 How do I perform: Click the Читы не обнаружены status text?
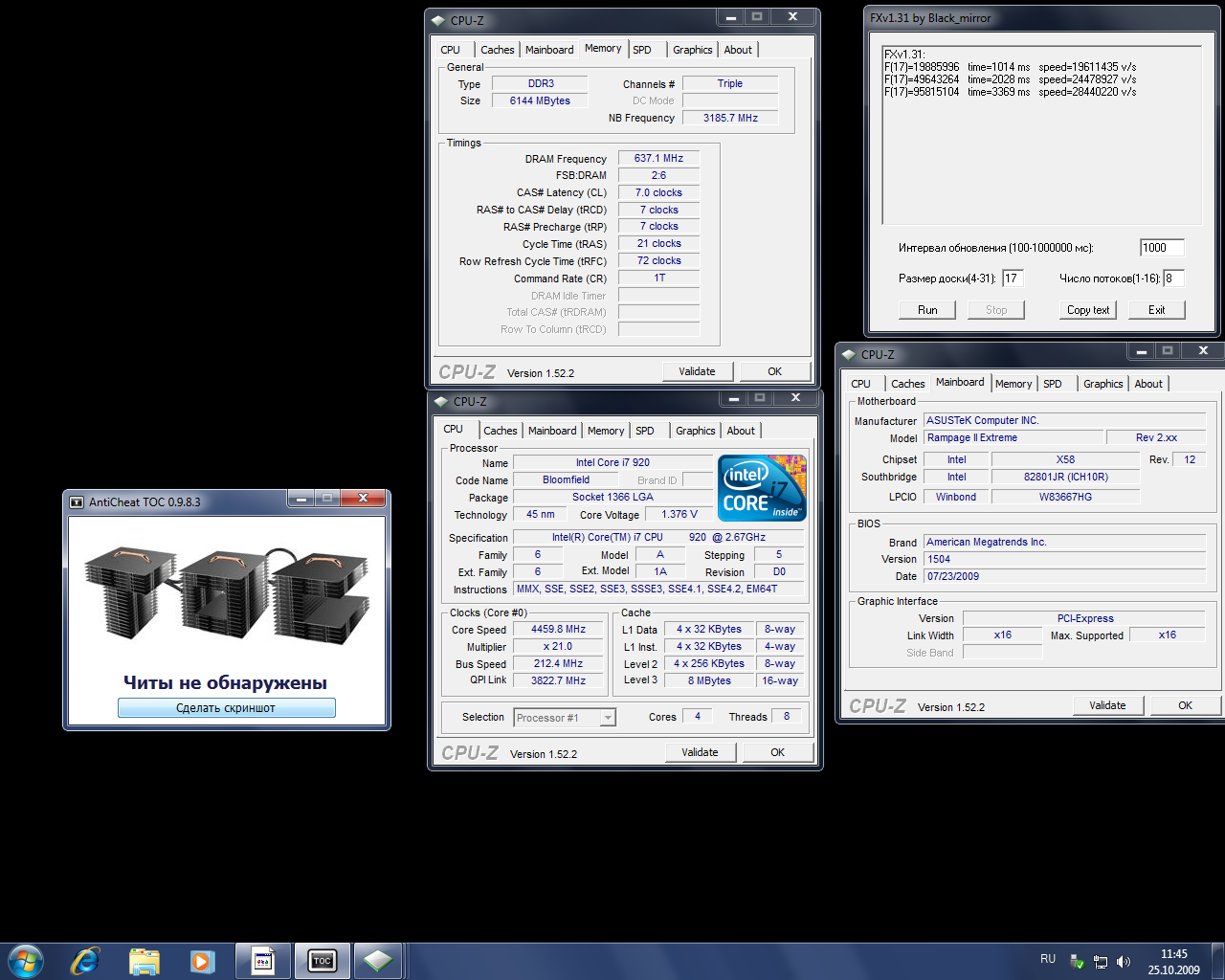(226, 682)
